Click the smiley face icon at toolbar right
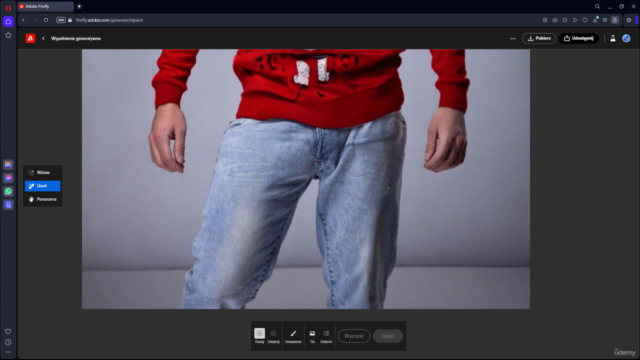This screenshot has width=640, height=360. (629, 20)
